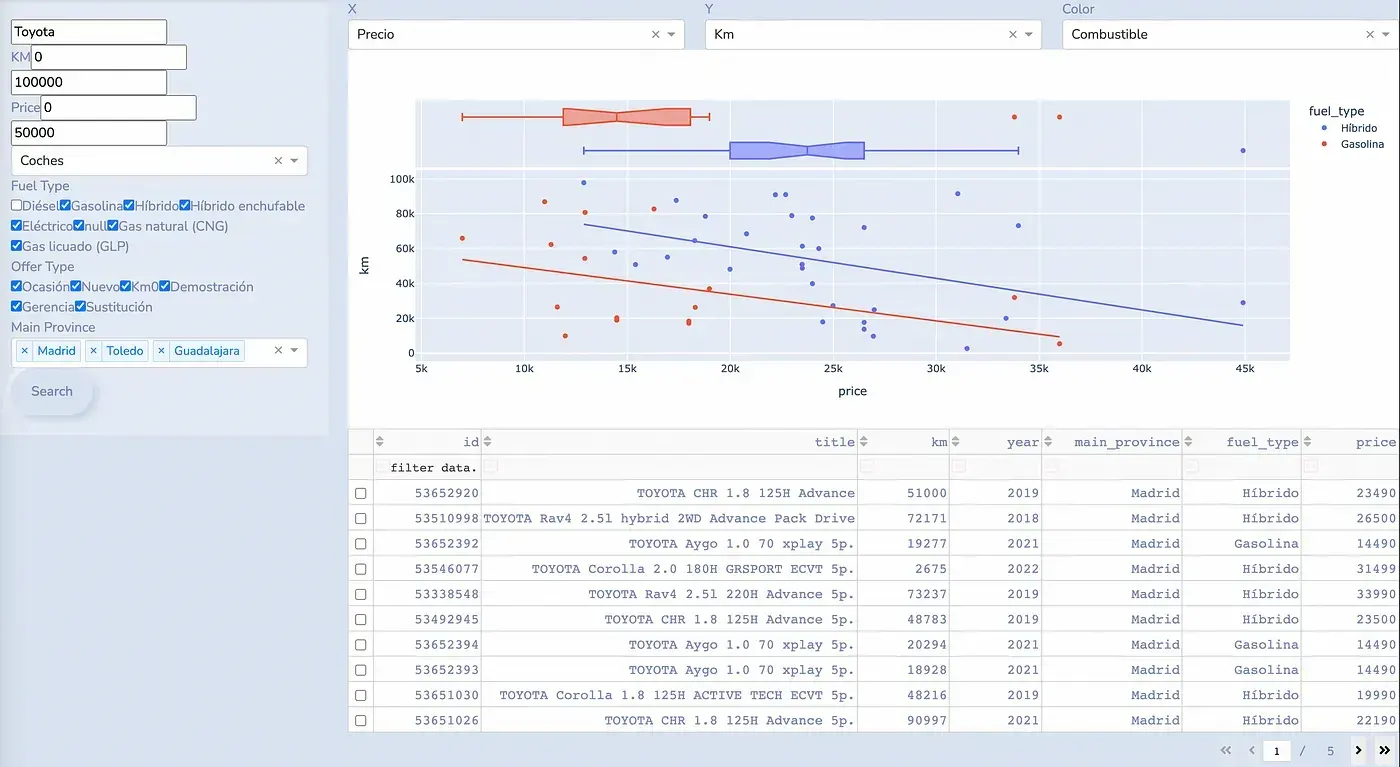
Task: Clear the Y axis Km selection
Action: point(1013,34)
